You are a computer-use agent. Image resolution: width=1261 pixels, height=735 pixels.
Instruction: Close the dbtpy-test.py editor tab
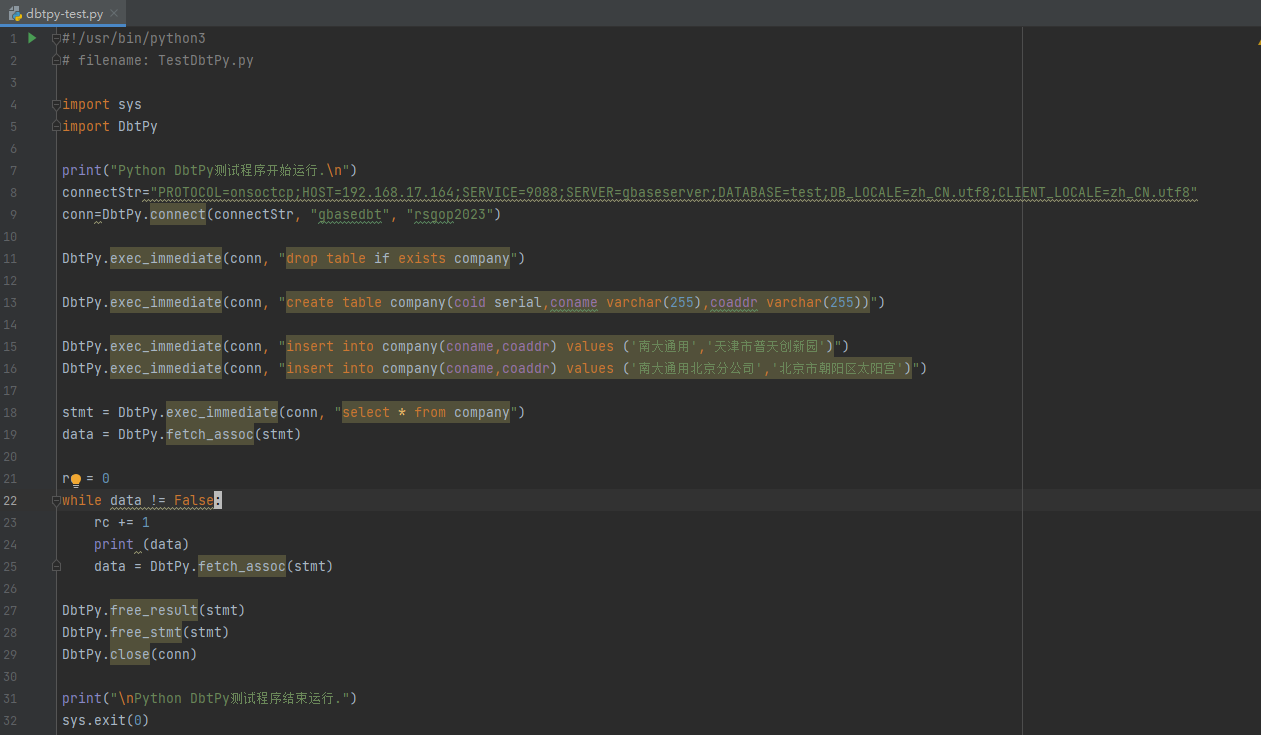click(x=115, y=14)
